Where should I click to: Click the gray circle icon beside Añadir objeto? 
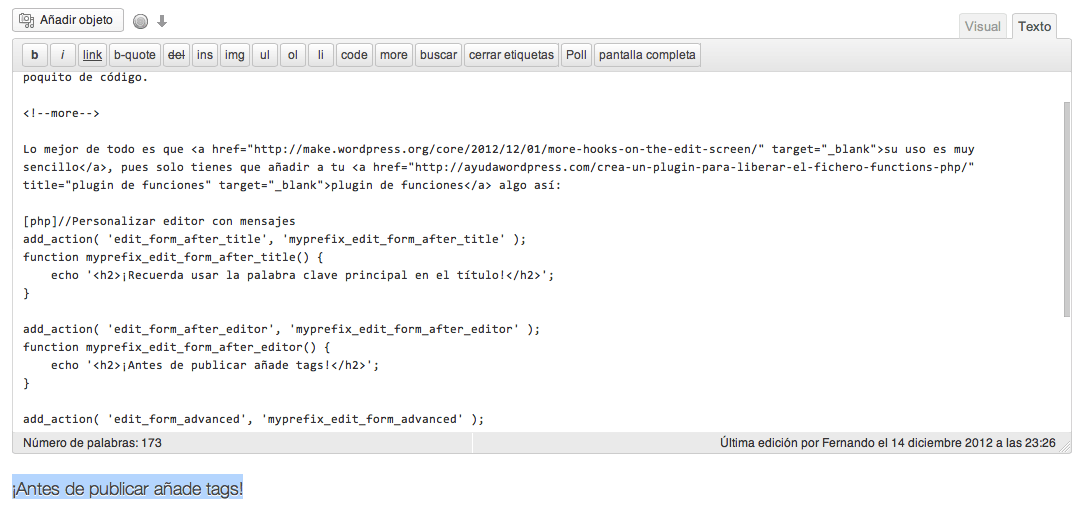pyautogui.click(x=141, y=21)
